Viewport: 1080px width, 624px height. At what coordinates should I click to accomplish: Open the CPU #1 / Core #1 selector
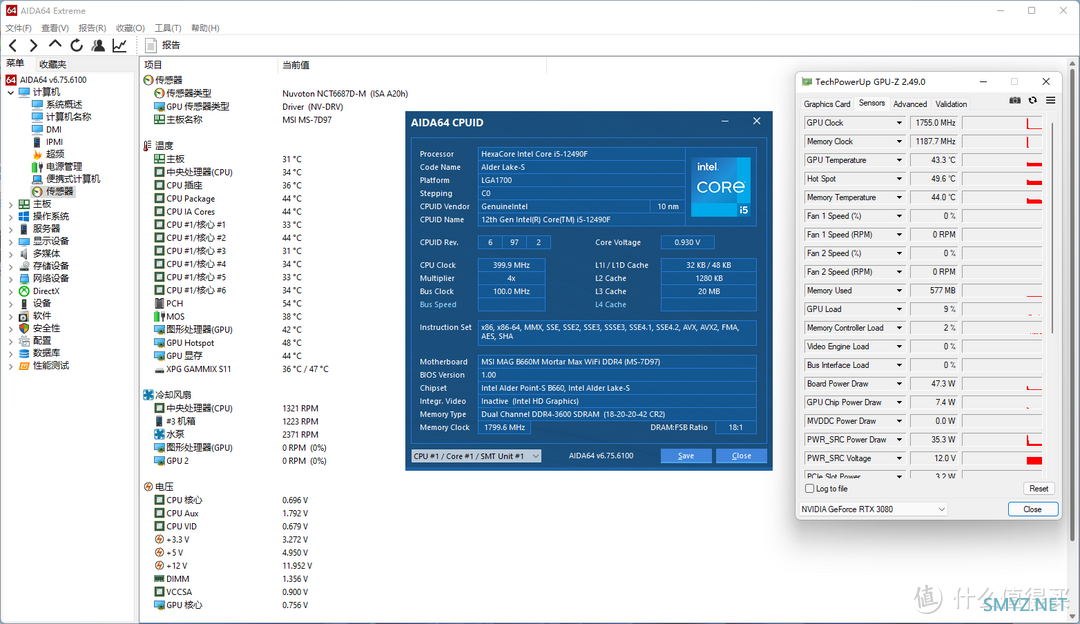pyautogui.click(x=476, y=456)
